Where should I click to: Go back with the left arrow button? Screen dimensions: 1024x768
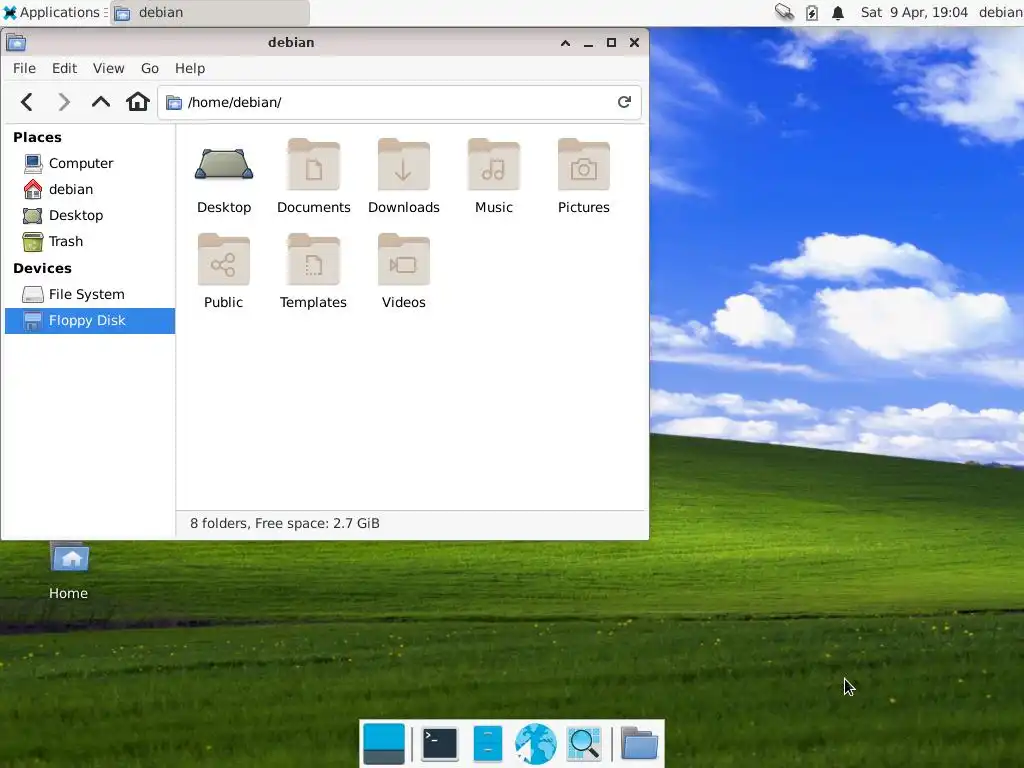click(x=27, y=102)
